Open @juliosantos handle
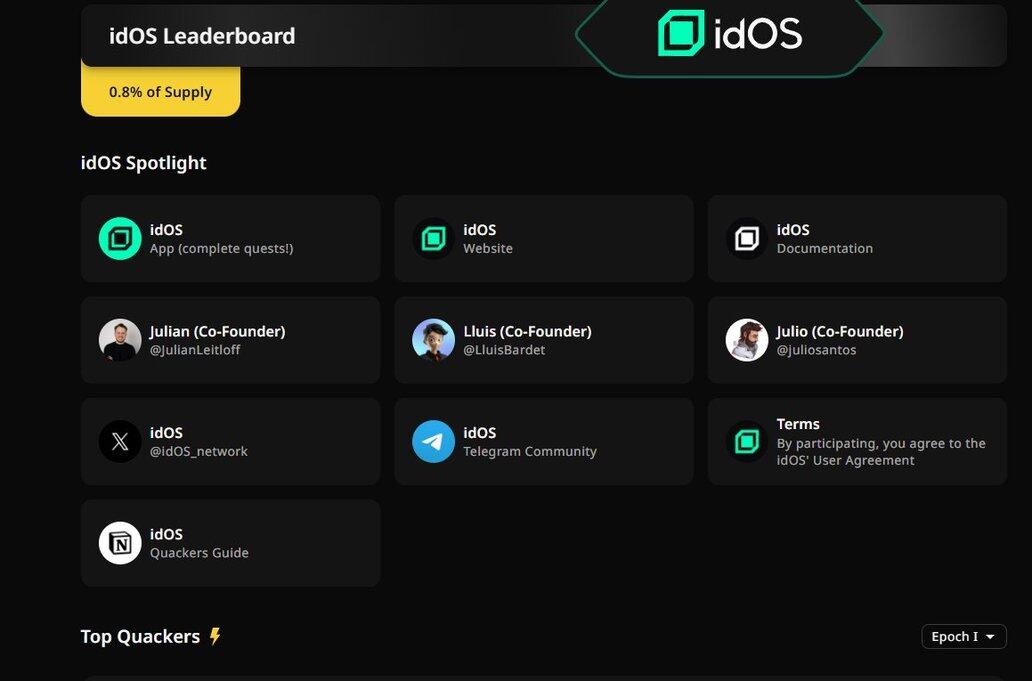The width and height of the screenshot is (1032, 681). 816,350
